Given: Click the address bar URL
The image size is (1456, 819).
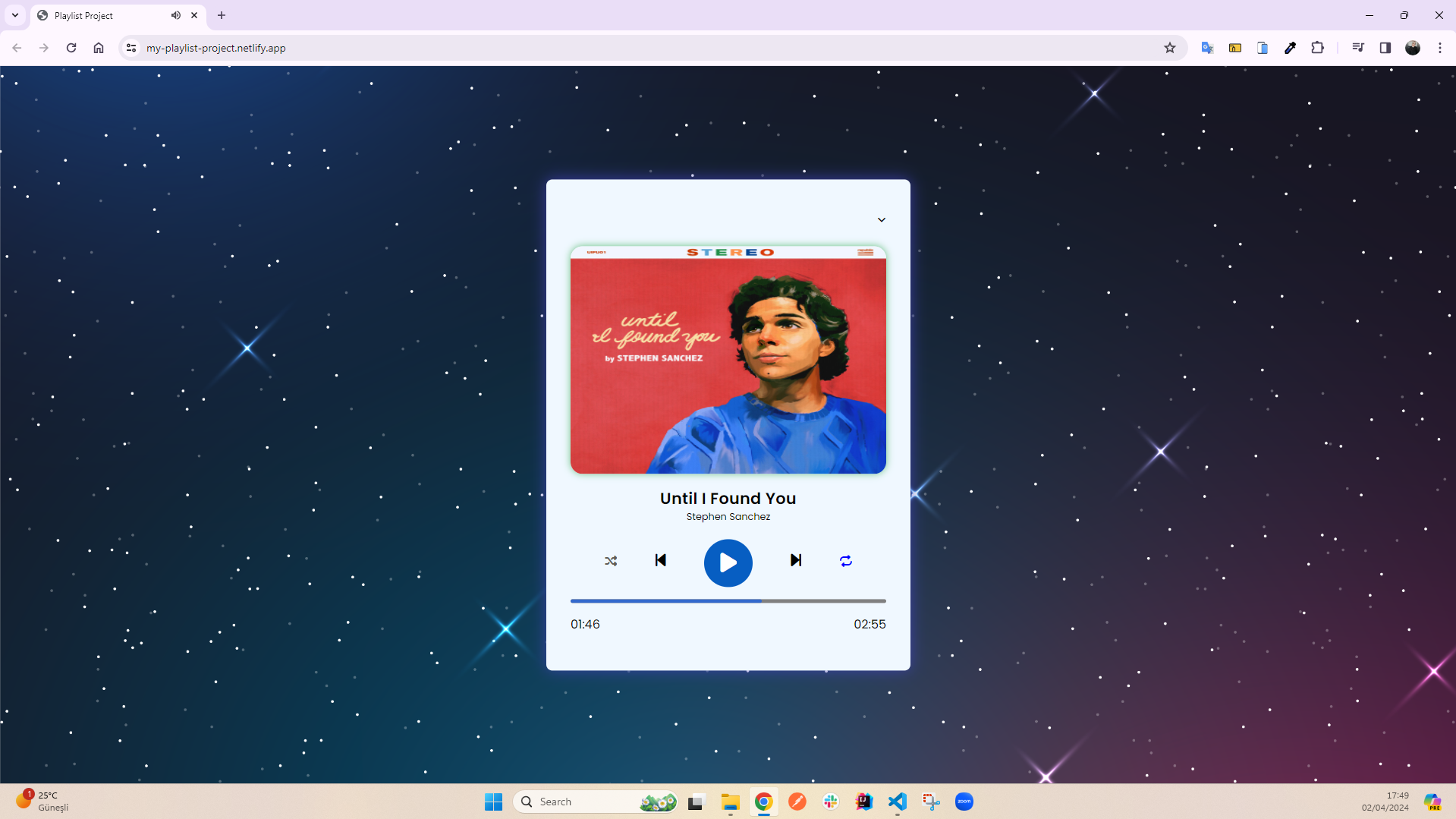Looking at the screenshot, I should pyautogui.click(x=216, y=48).
